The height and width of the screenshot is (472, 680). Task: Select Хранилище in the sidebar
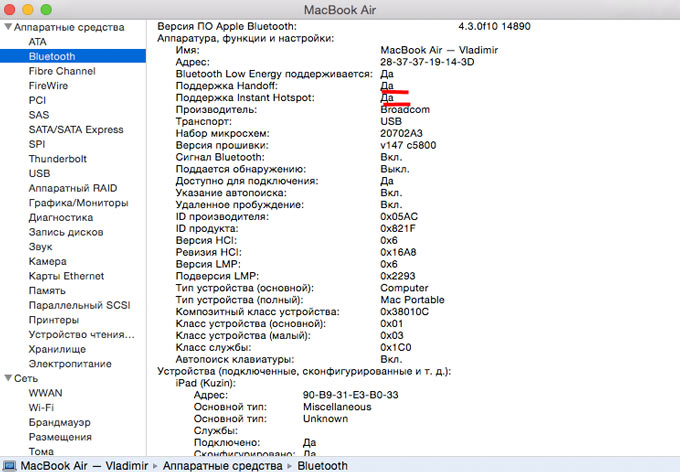57,349
